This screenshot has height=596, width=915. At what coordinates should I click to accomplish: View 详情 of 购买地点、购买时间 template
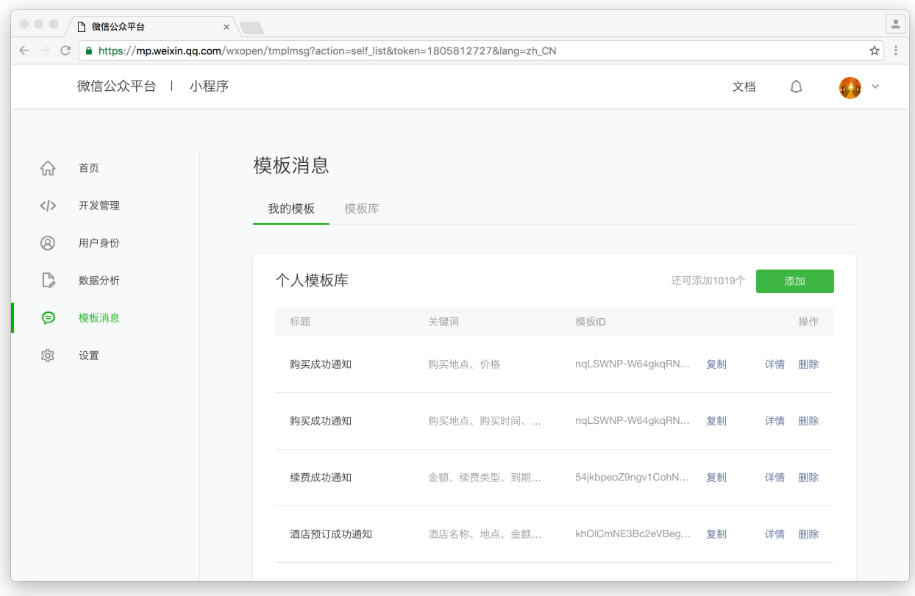[x=775, y=421]
